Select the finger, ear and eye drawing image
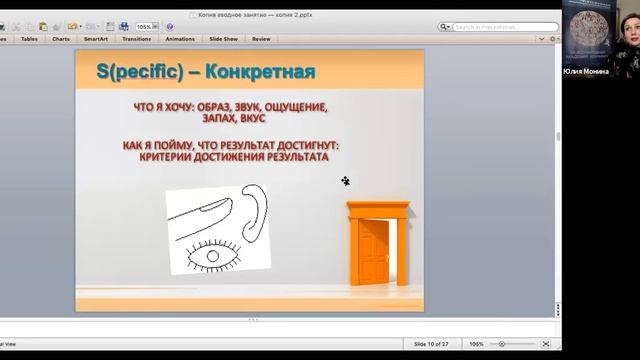The height and width of the screenshot is (360, 640). 218,229
